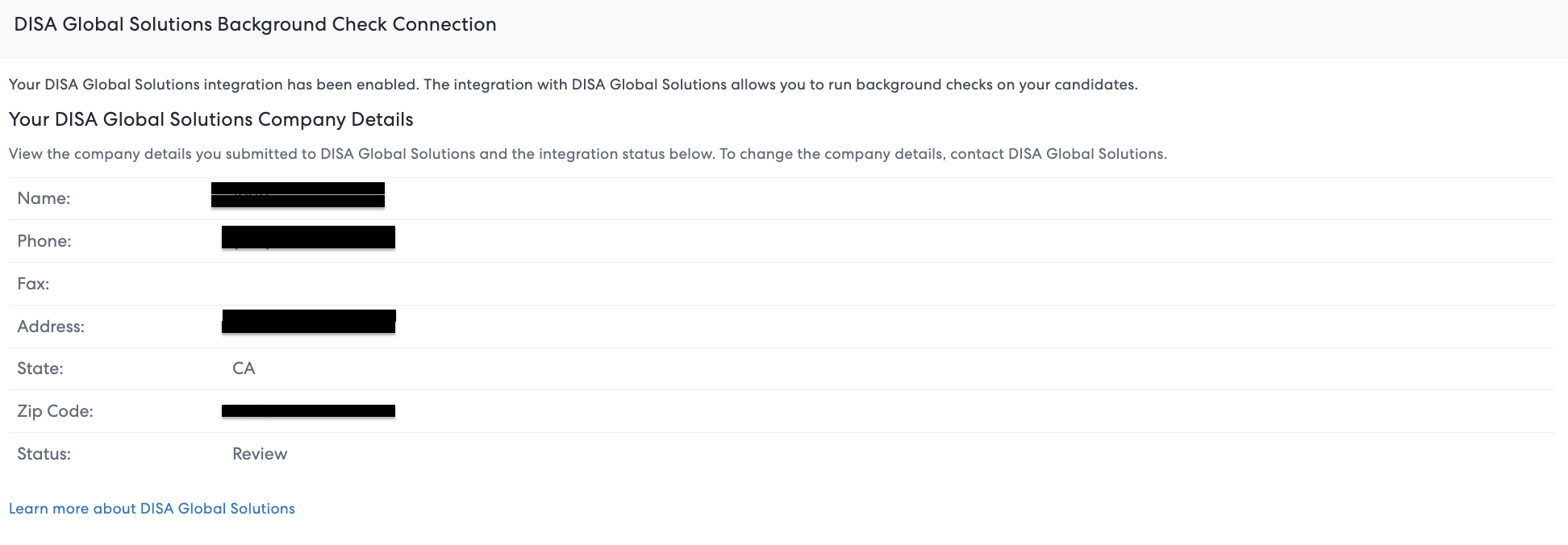This screenshot has height=545, width=1568.
Task: Select the page title DISA Global Solutions Background Check Connection
Action: [255, 25]
